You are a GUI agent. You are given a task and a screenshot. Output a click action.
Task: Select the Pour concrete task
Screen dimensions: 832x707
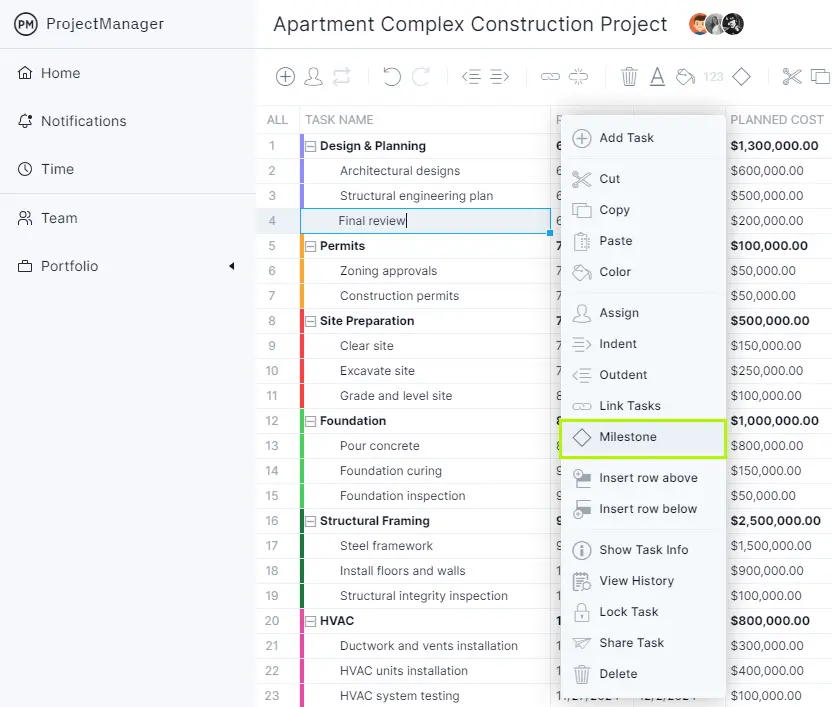[380, 446]
